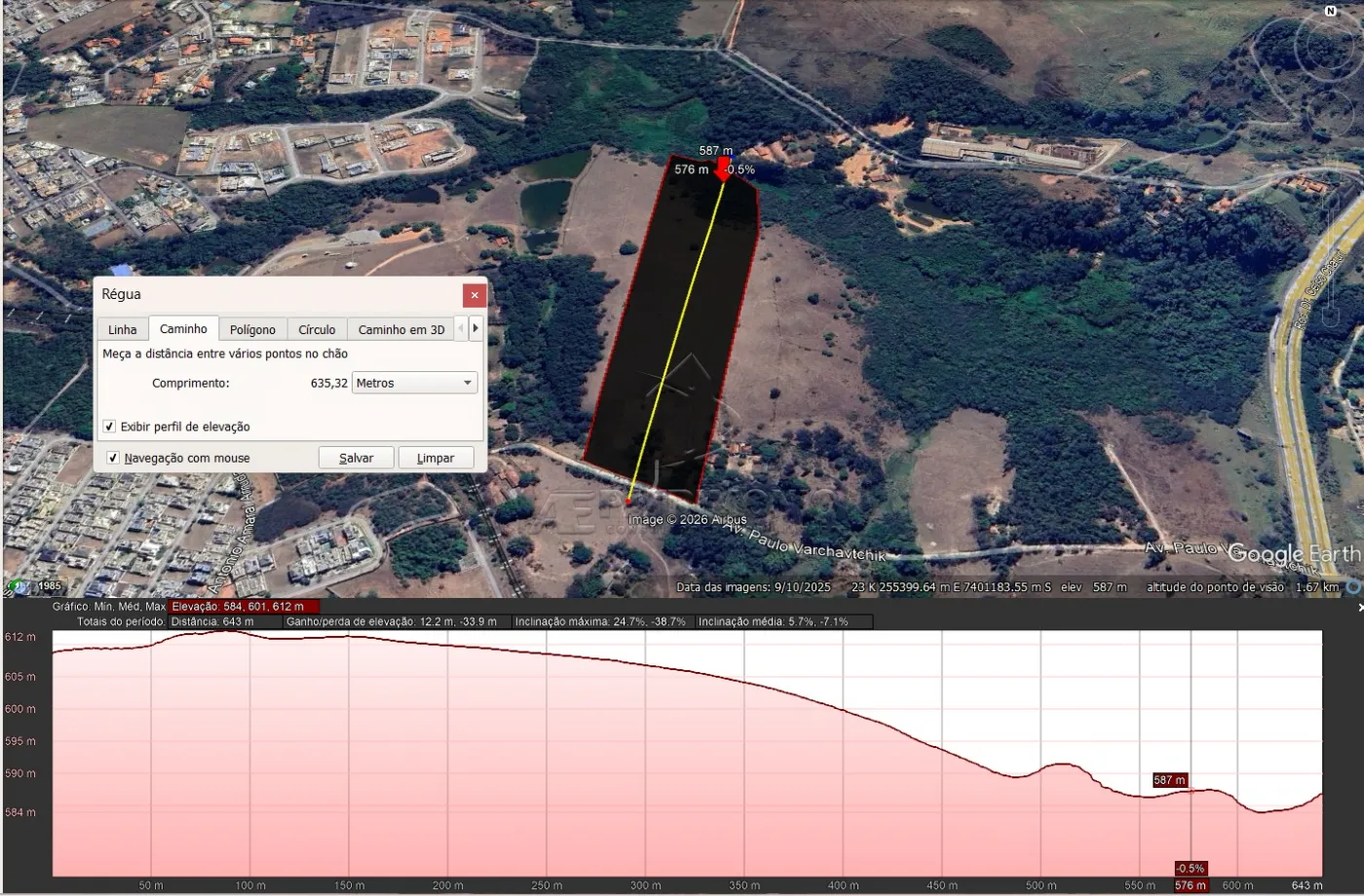Open the 1985 historical imagery date label
Viewport: 1364px width, 896px height.
[x=49, y=587]
